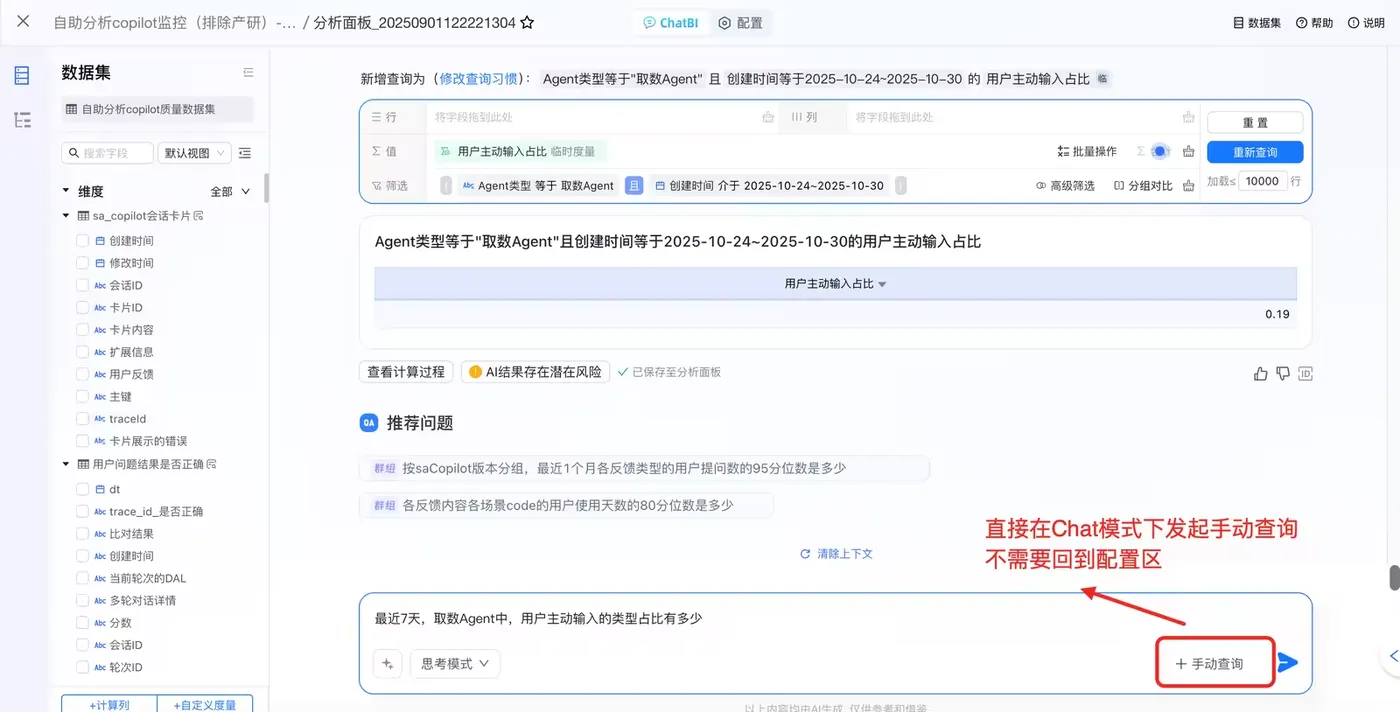Close the analysis panel with the X icon
Viewport: 1400px width, 712px height.
(x=24, y=22)
